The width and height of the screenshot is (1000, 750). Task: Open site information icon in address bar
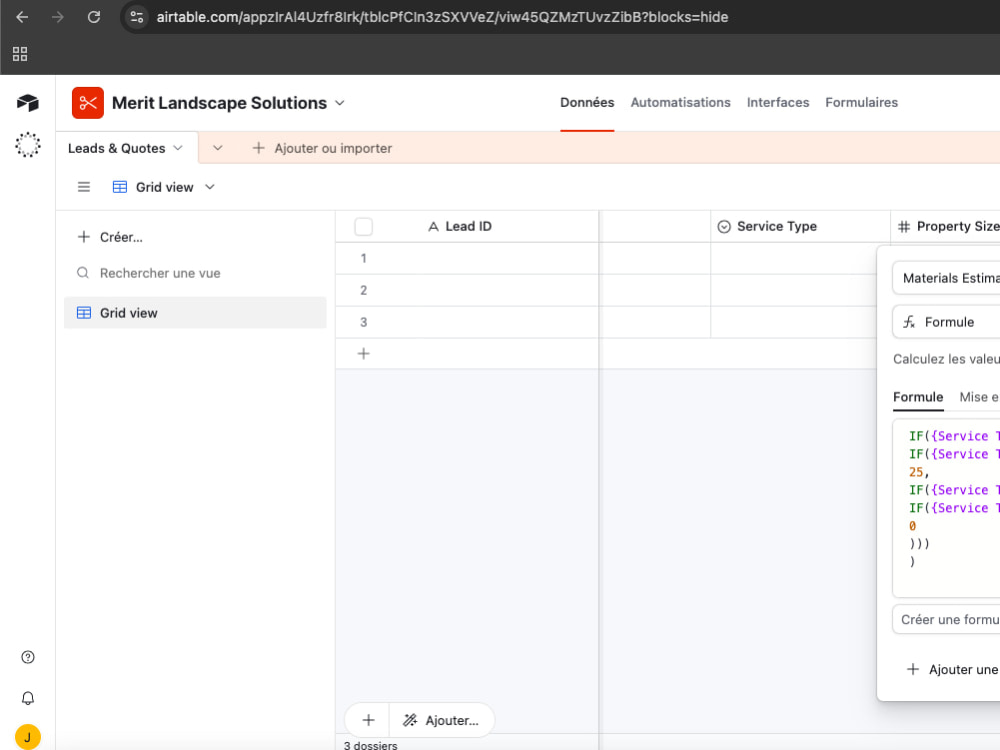click(136, 17)
